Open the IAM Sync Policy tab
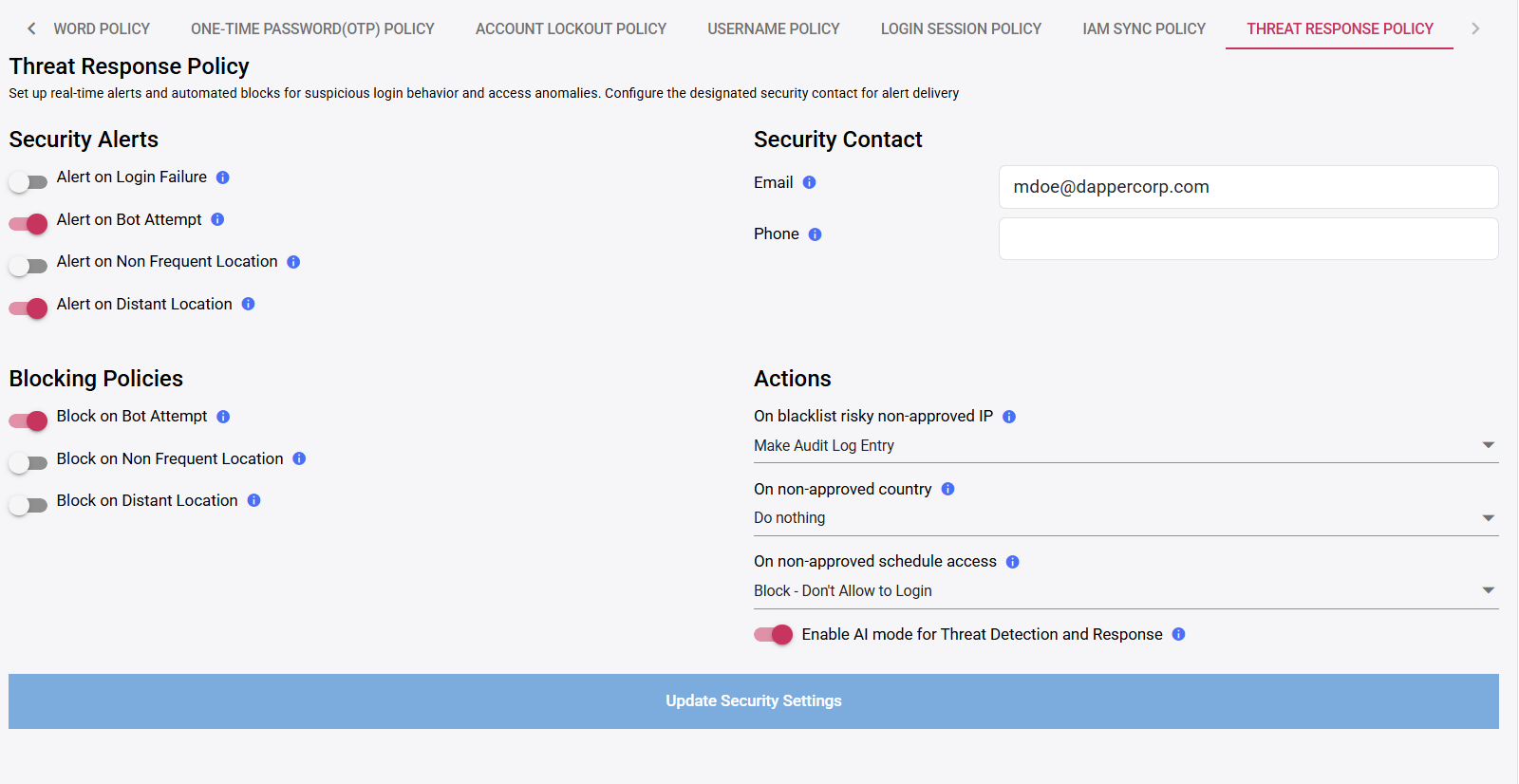This screenshot has height=784, width=1519. [x=1144, y=28]
